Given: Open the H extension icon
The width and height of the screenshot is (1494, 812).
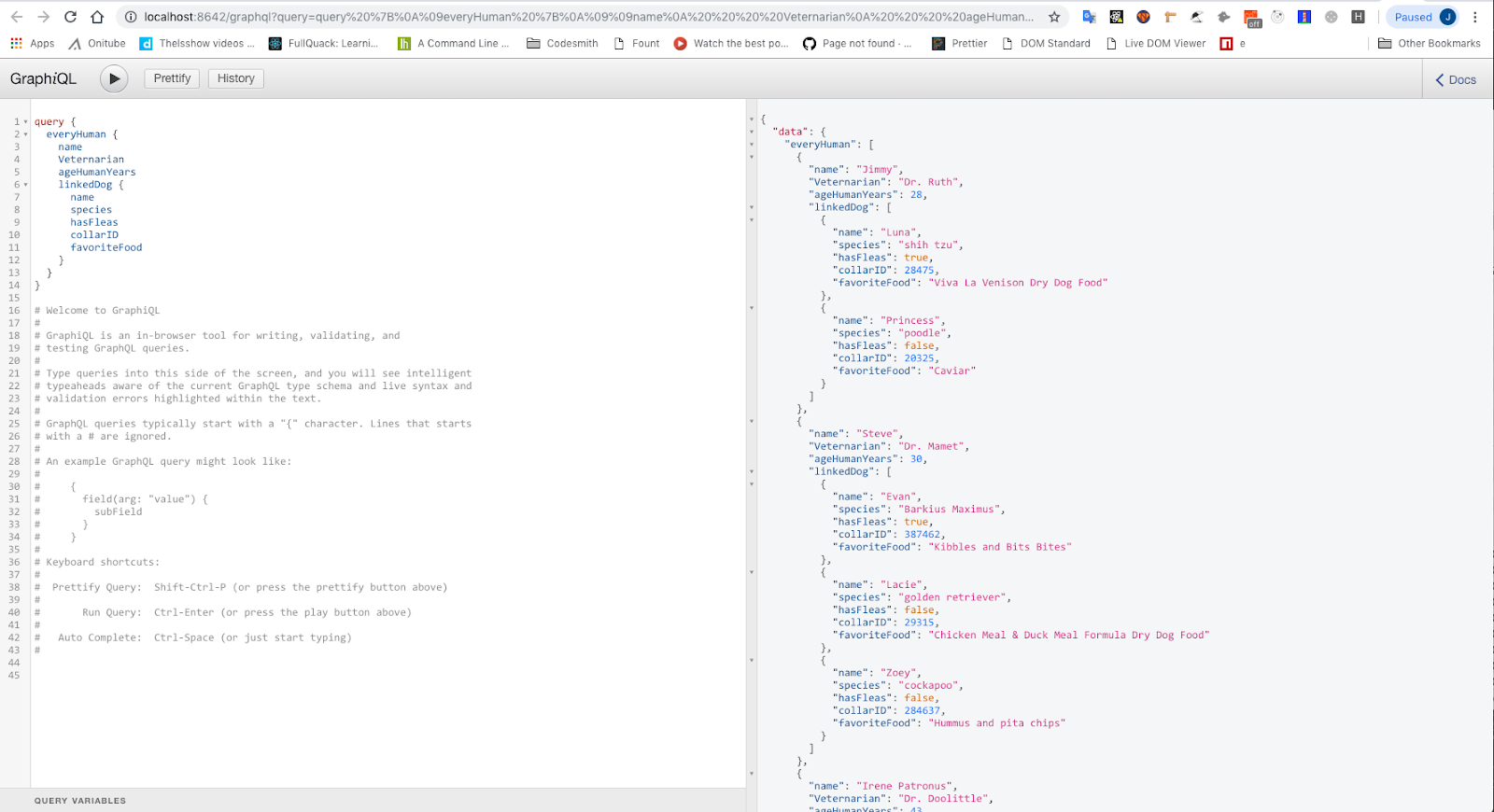Looking at the screenshot, I should pos(1359,17).
